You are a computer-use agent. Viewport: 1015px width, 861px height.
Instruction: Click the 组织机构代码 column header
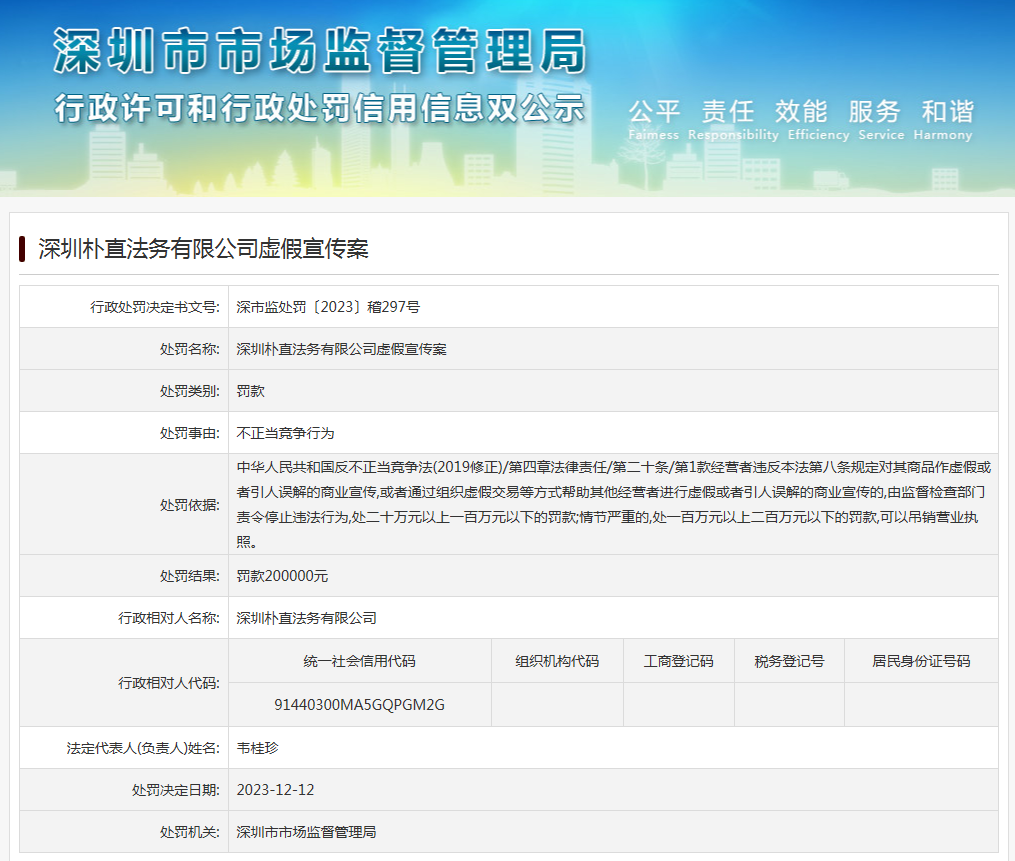coord(557,661)
